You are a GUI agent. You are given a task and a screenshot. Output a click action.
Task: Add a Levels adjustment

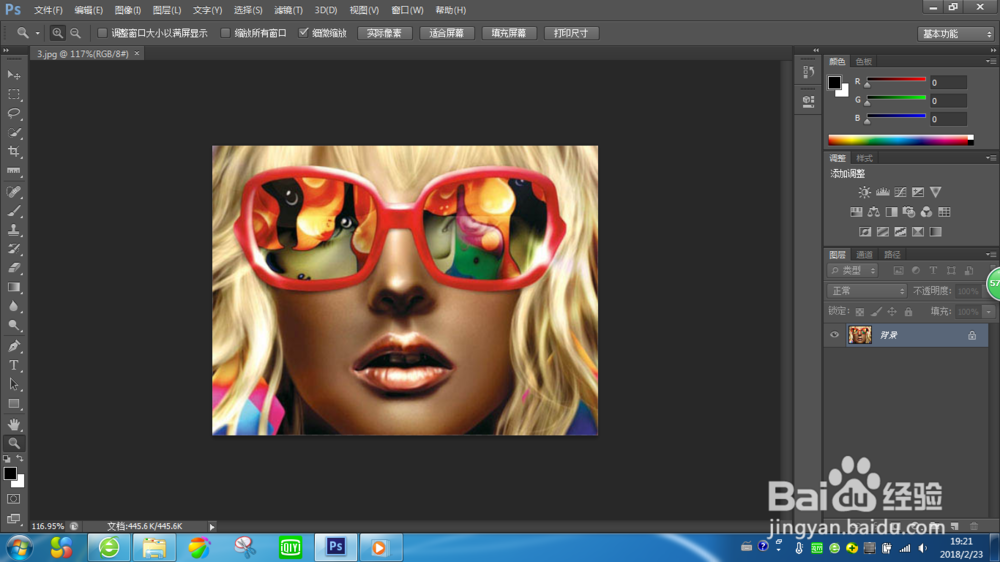[x=882, y=192]
